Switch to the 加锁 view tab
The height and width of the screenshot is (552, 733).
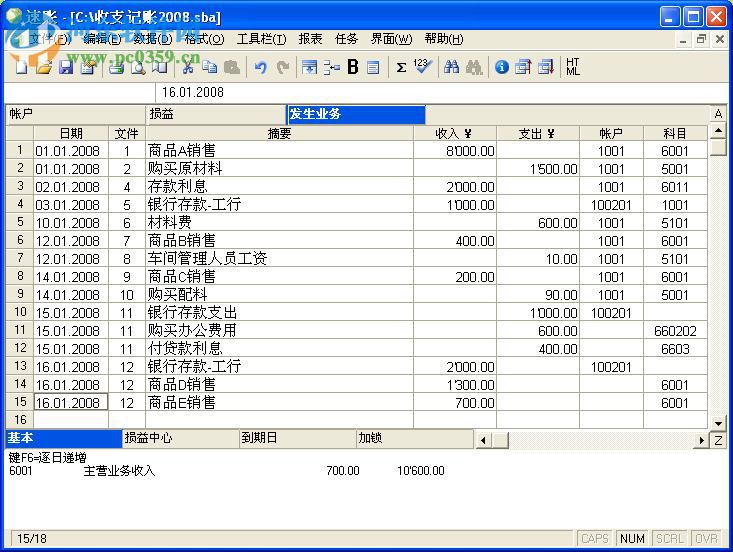[415, 438]
